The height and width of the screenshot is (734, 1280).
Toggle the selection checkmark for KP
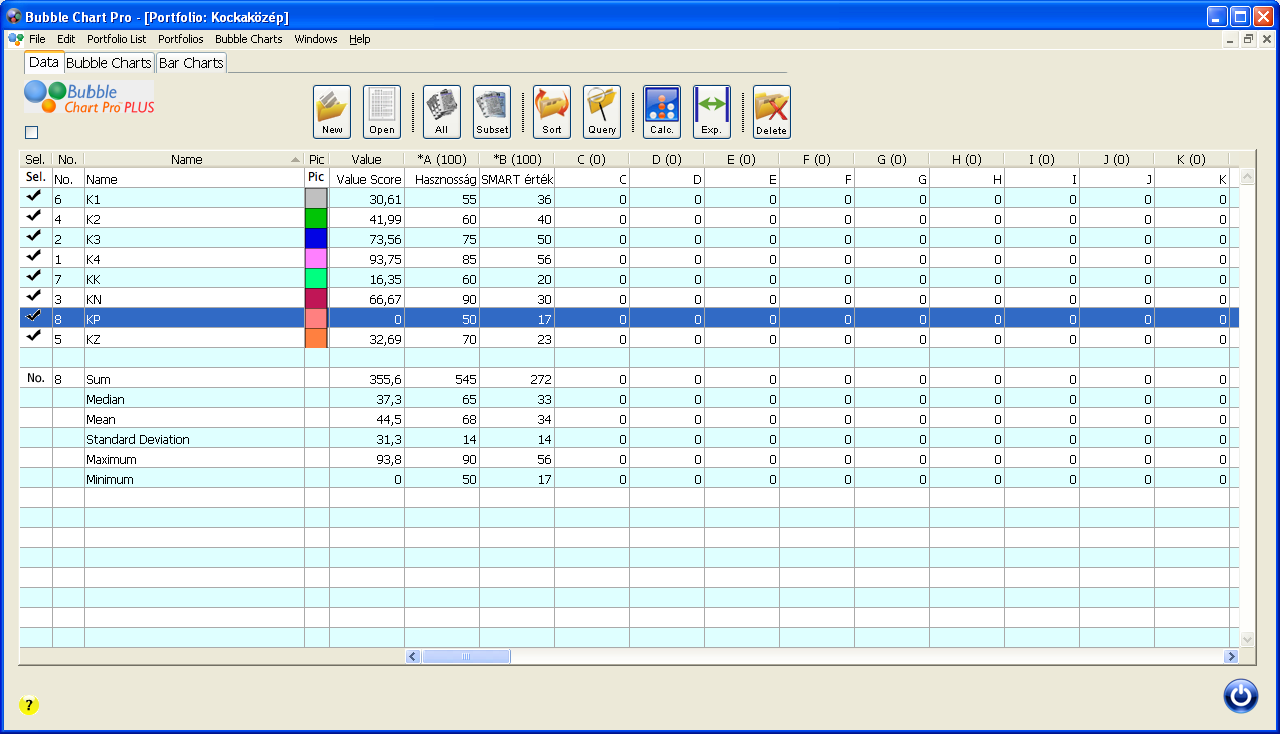tap(35, 318)
